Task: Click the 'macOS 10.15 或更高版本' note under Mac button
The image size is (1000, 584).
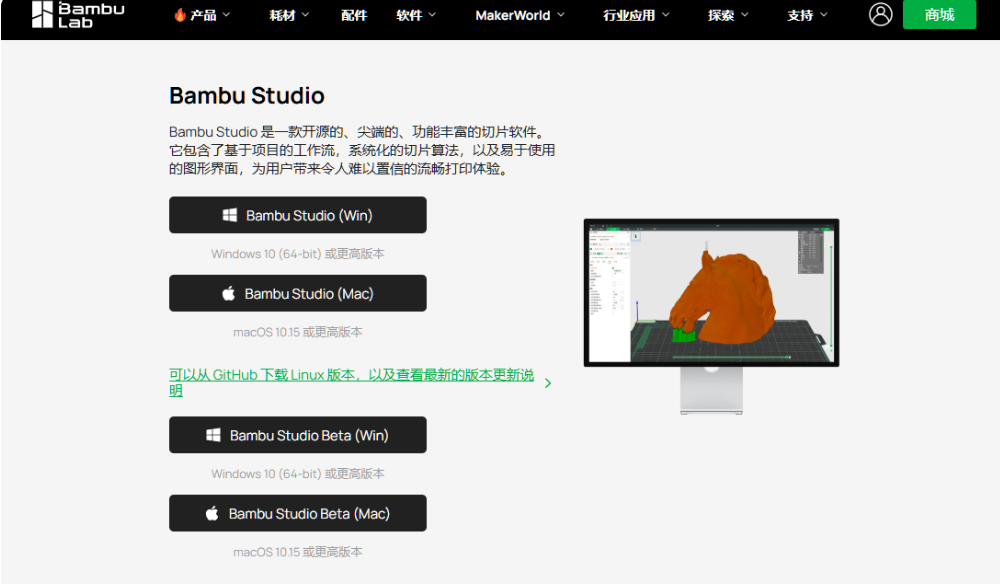Action: click(x=298, y=332)
